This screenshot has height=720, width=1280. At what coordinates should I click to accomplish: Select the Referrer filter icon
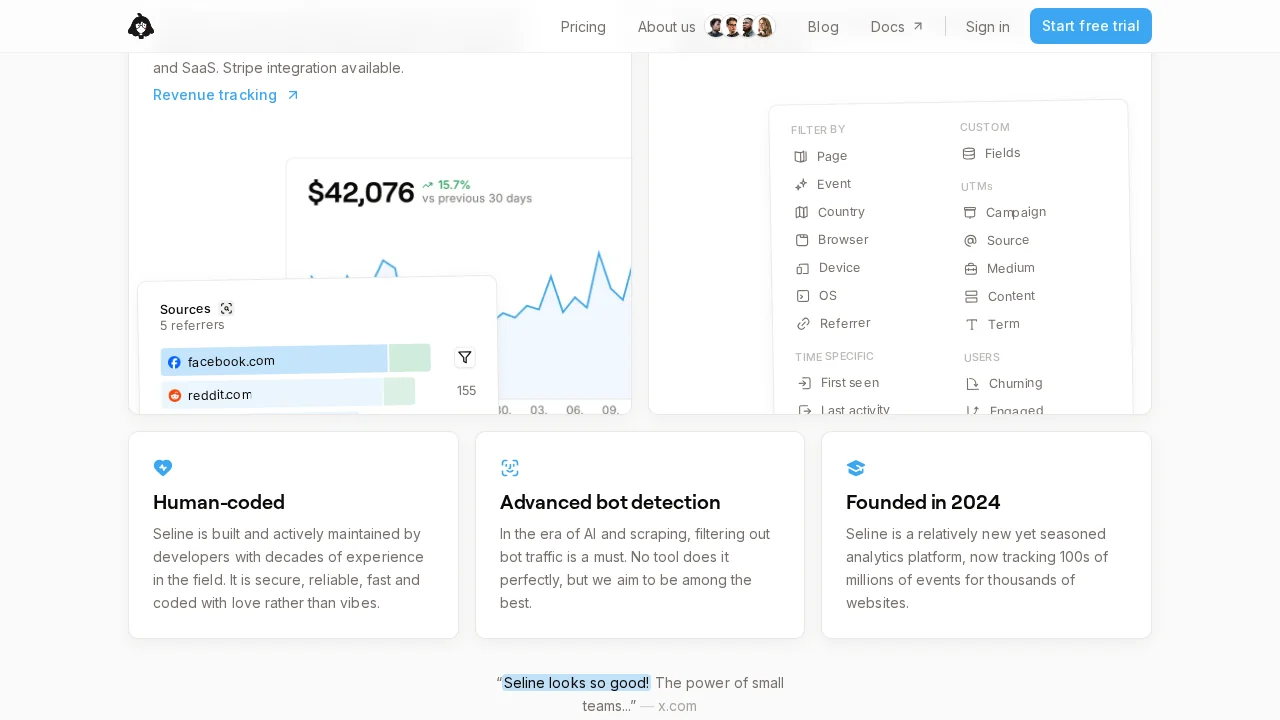(x=801, y=324)
